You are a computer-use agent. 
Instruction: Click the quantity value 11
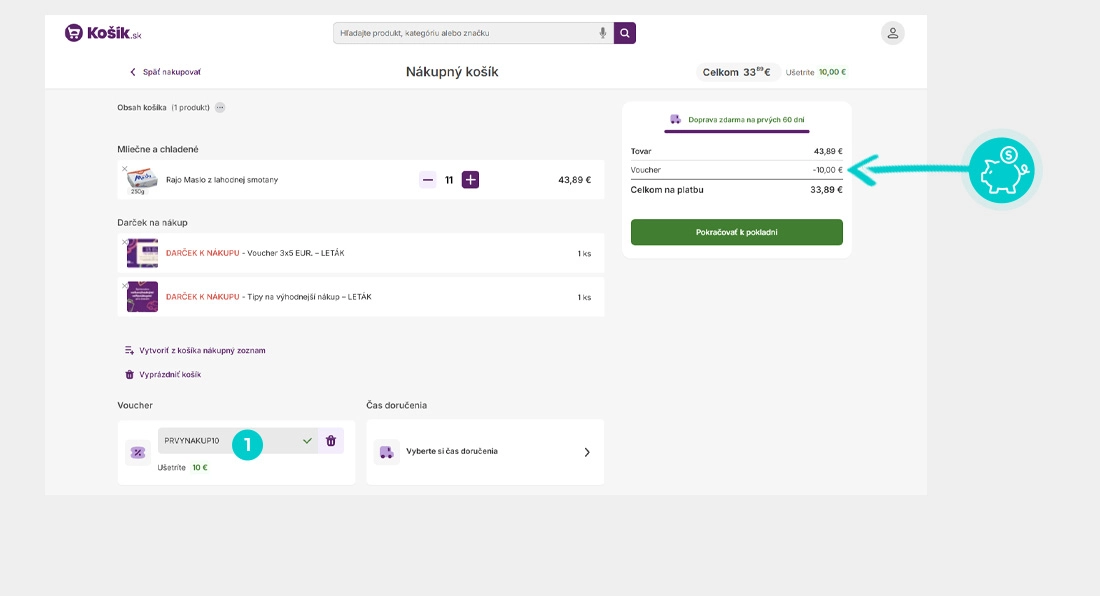(x=449, y=180)
